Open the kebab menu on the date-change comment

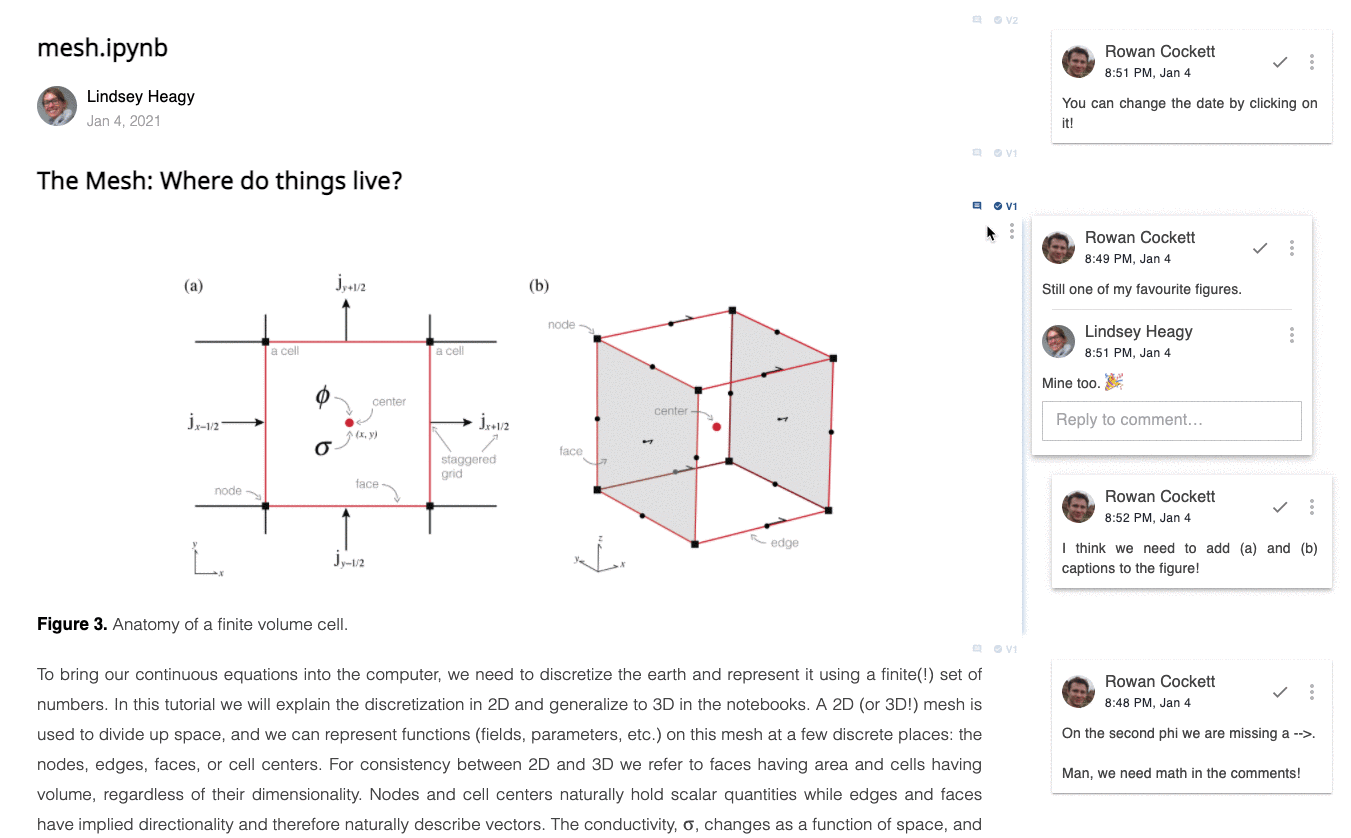[x=1312, y=61]
